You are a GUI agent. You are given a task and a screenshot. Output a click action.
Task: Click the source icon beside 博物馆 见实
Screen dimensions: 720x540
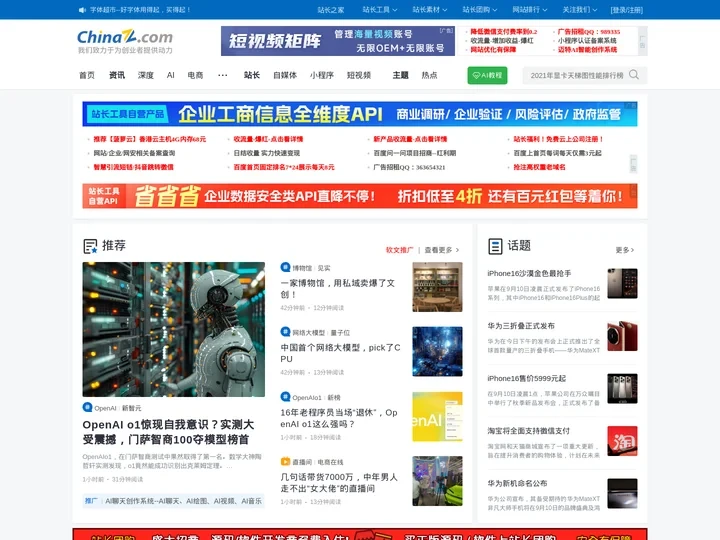click(x=285, y=267)
